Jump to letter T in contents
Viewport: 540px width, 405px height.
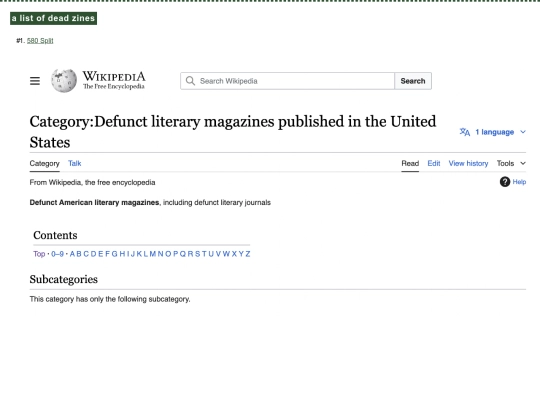point(204,254)
